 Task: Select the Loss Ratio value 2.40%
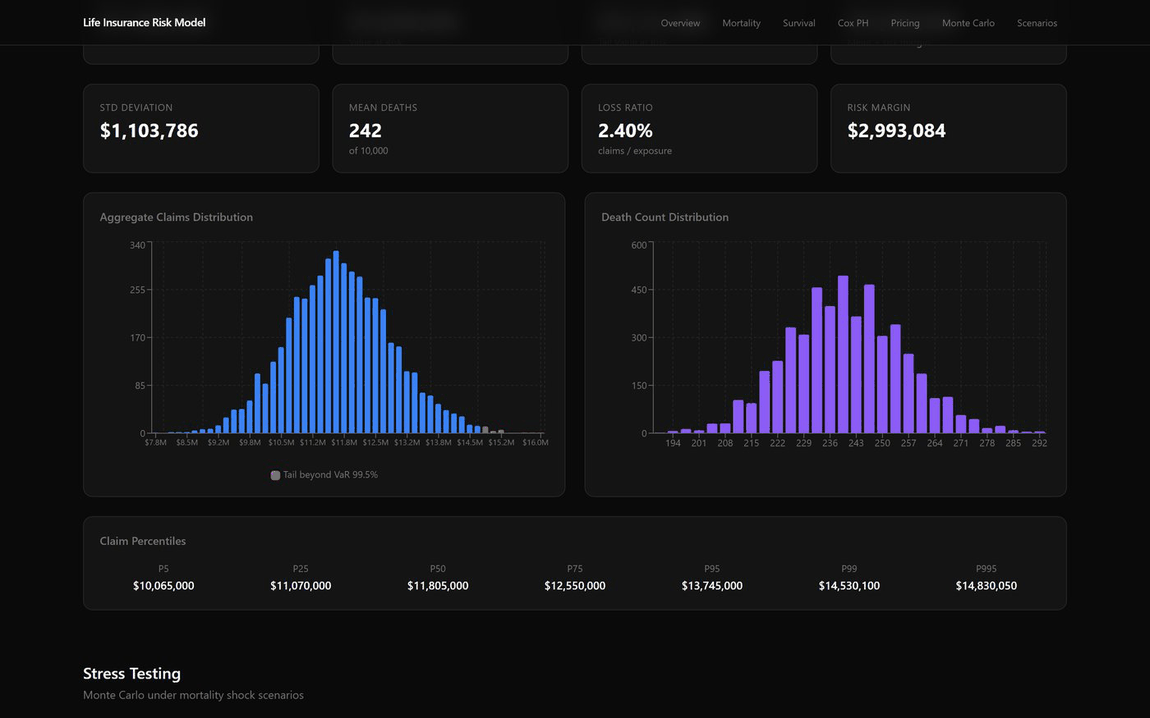625,131
